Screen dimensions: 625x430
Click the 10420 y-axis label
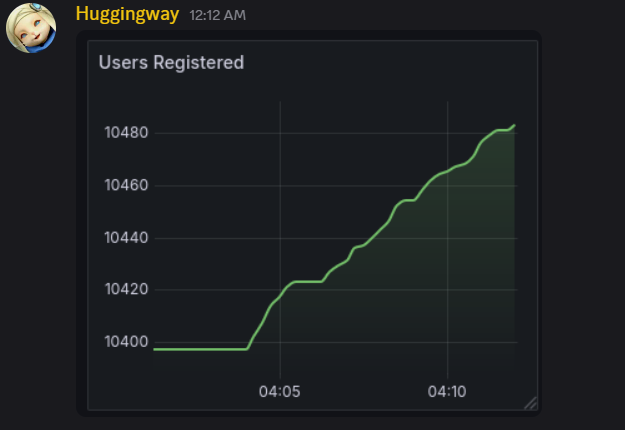point(126,289)
